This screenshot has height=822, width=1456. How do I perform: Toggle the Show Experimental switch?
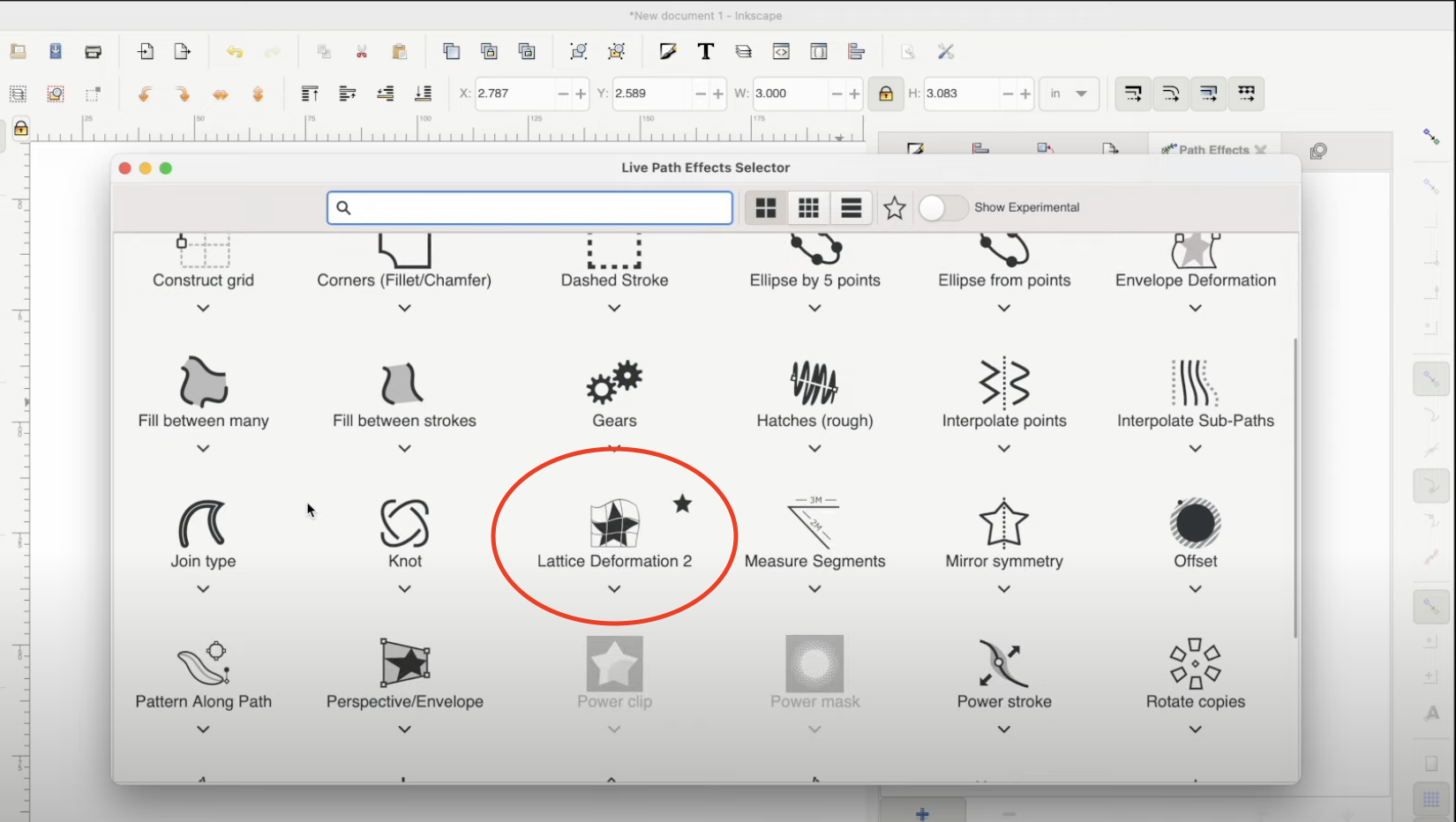click(x=942, y=207)
